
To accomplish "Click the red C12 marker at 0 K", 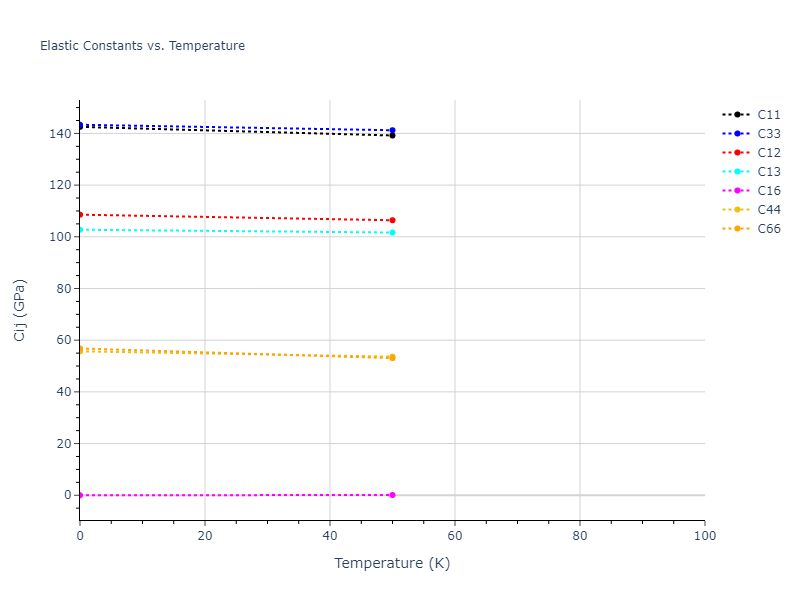I will (80, 214).
